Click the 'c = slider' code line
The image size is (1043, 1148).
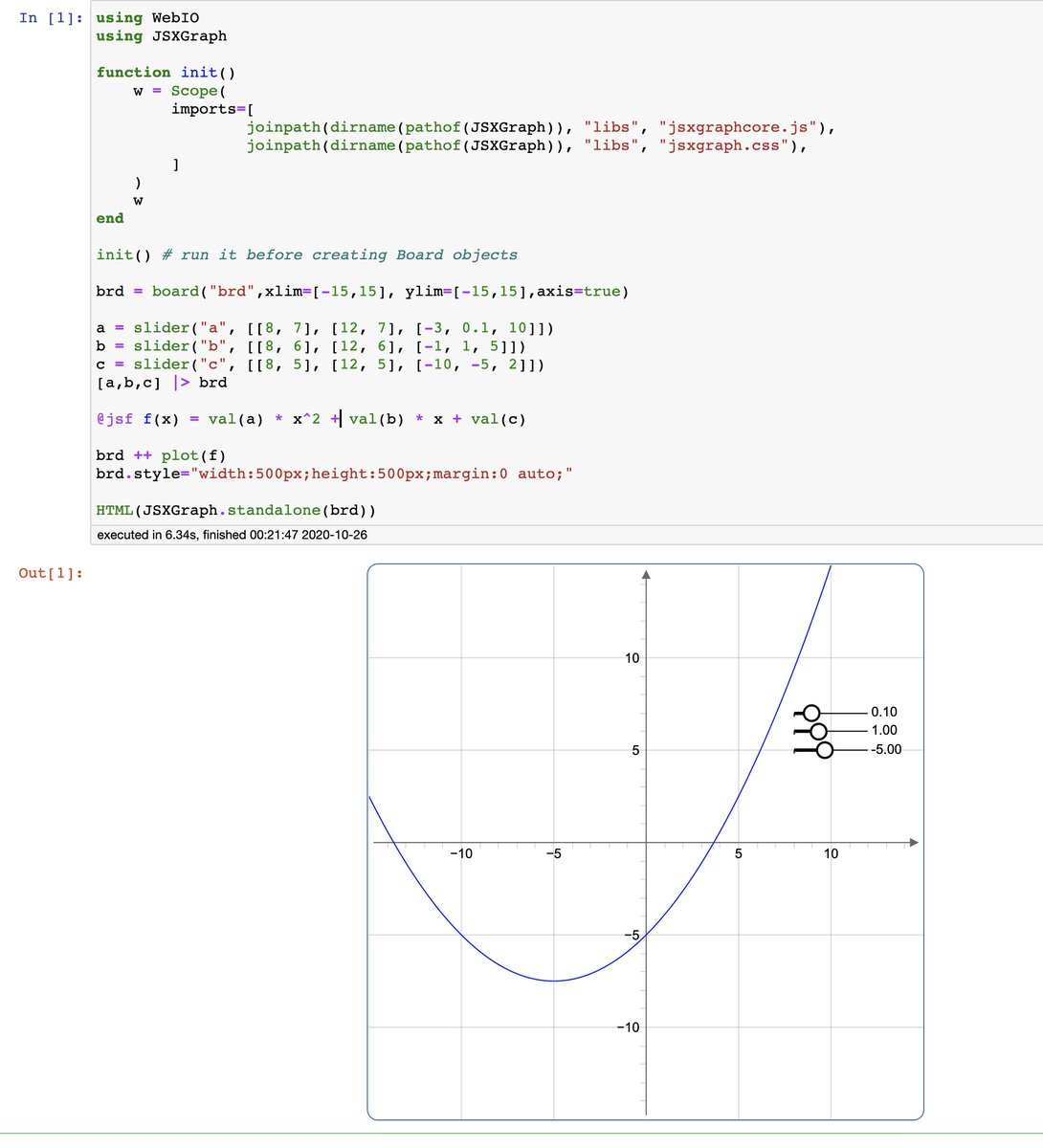(x=321, y=364)
